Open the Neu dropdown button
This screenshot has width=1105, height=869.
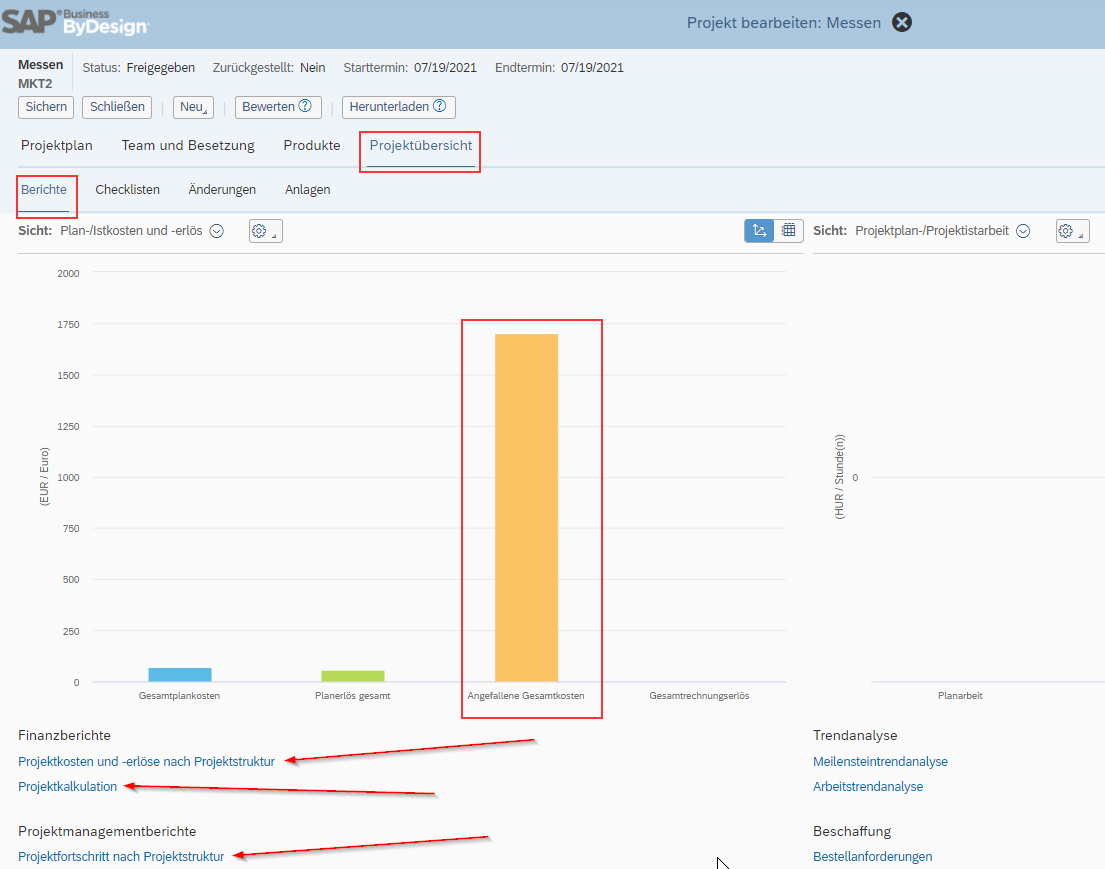(193, 107)
